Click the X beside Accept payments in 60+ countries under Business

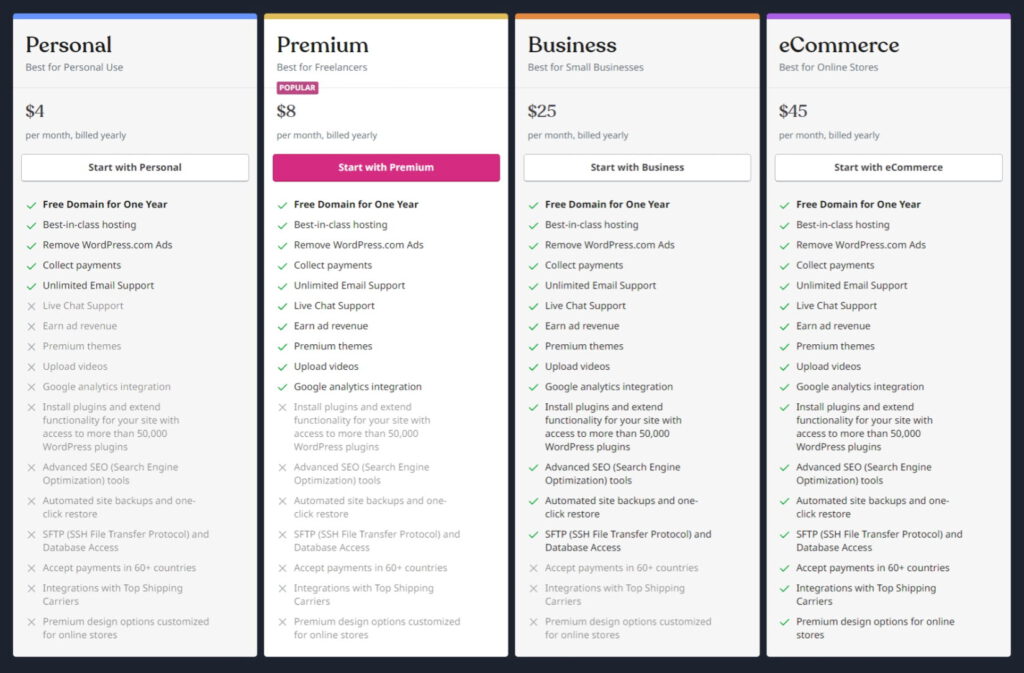click(532, 567)
